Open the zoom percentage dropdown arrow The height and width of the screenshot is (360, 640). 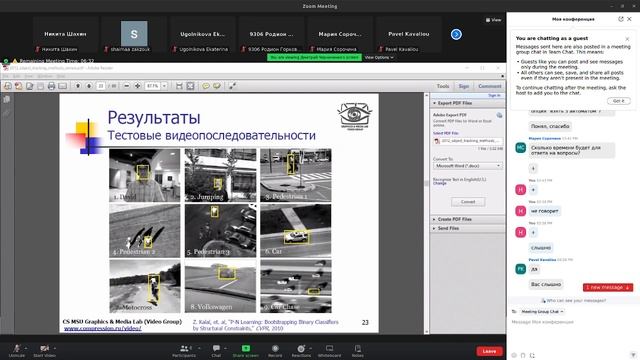click(x=164, y=86)
